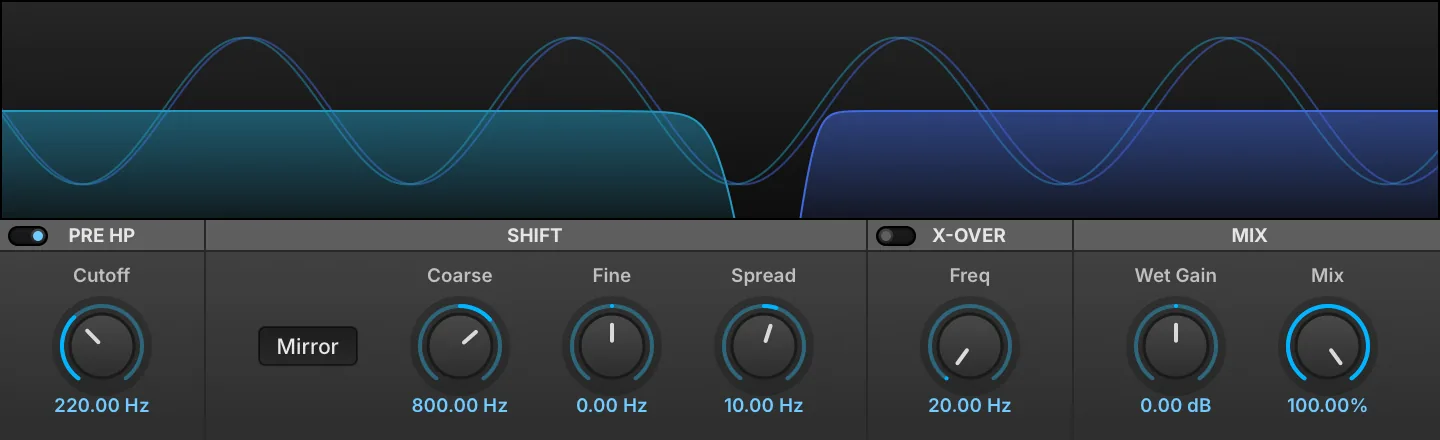Click the X-Over Freq knob
Viewport: 1440px width, 440px height.
pos(970,346)
